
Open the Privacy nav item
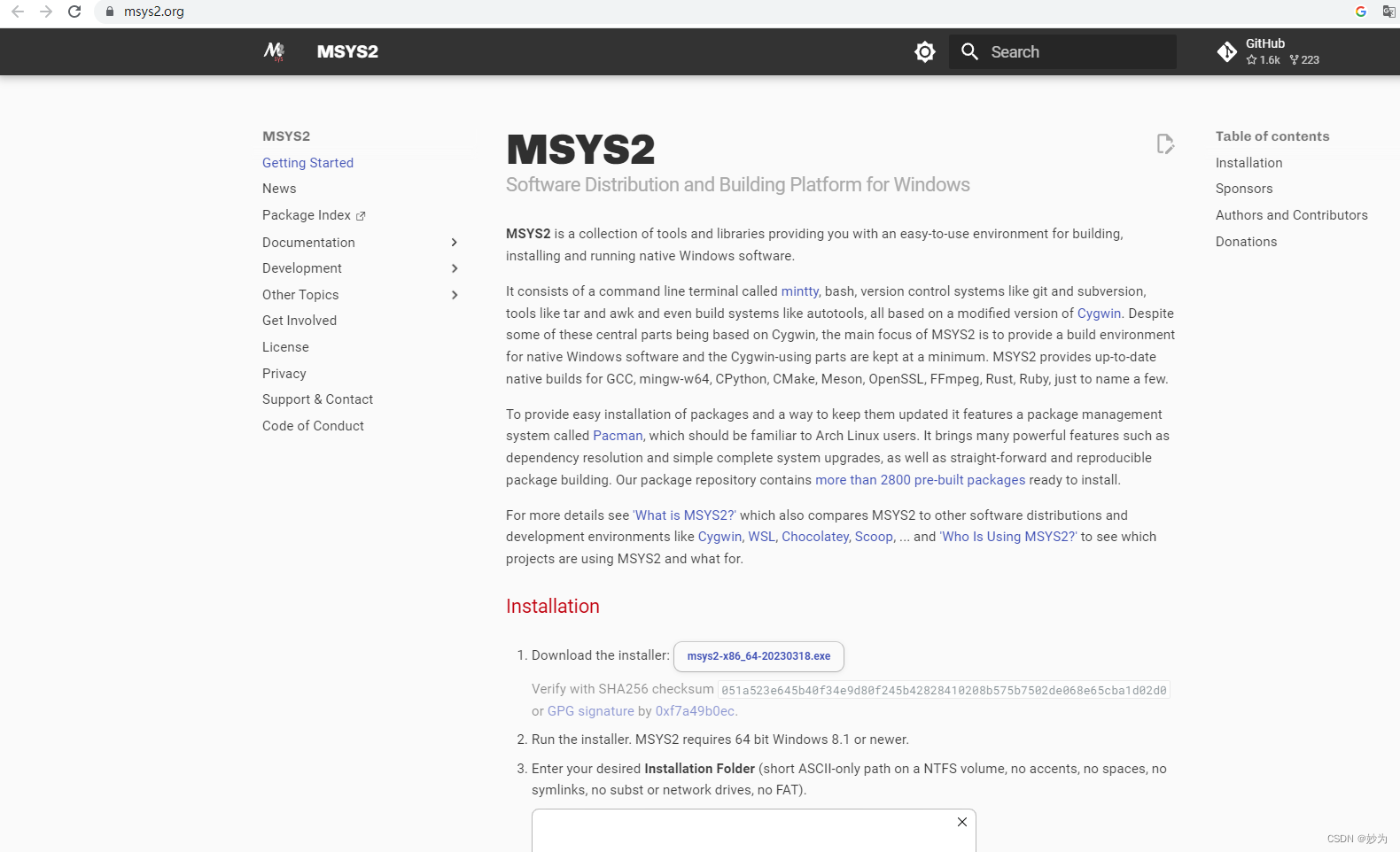point(284,374)
